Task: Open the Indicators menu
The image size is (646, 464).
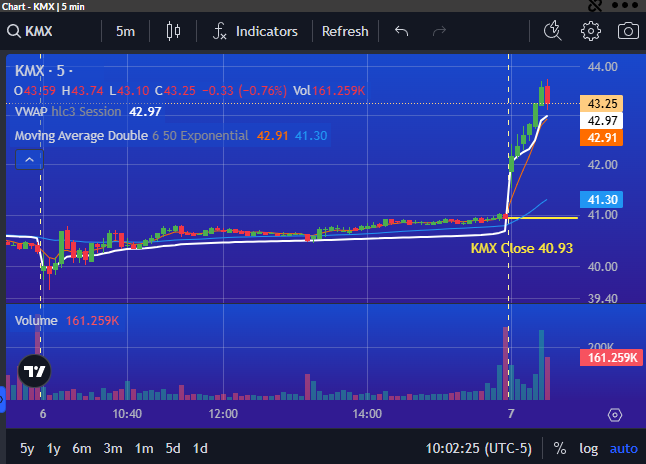Action: click(255, 31)
